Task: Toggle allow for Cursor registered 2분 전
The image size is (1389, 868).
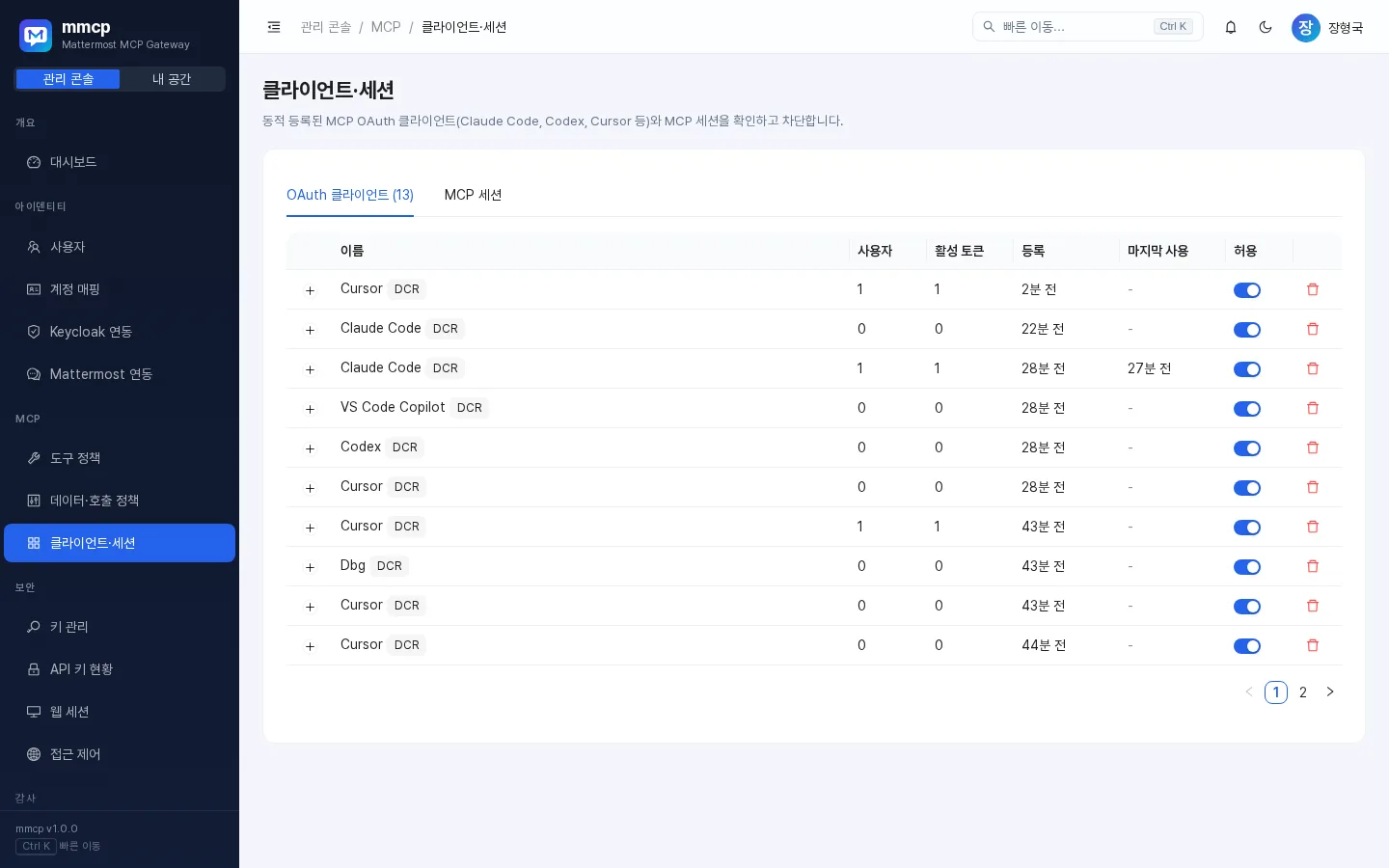Action: tap(1247, 290)
